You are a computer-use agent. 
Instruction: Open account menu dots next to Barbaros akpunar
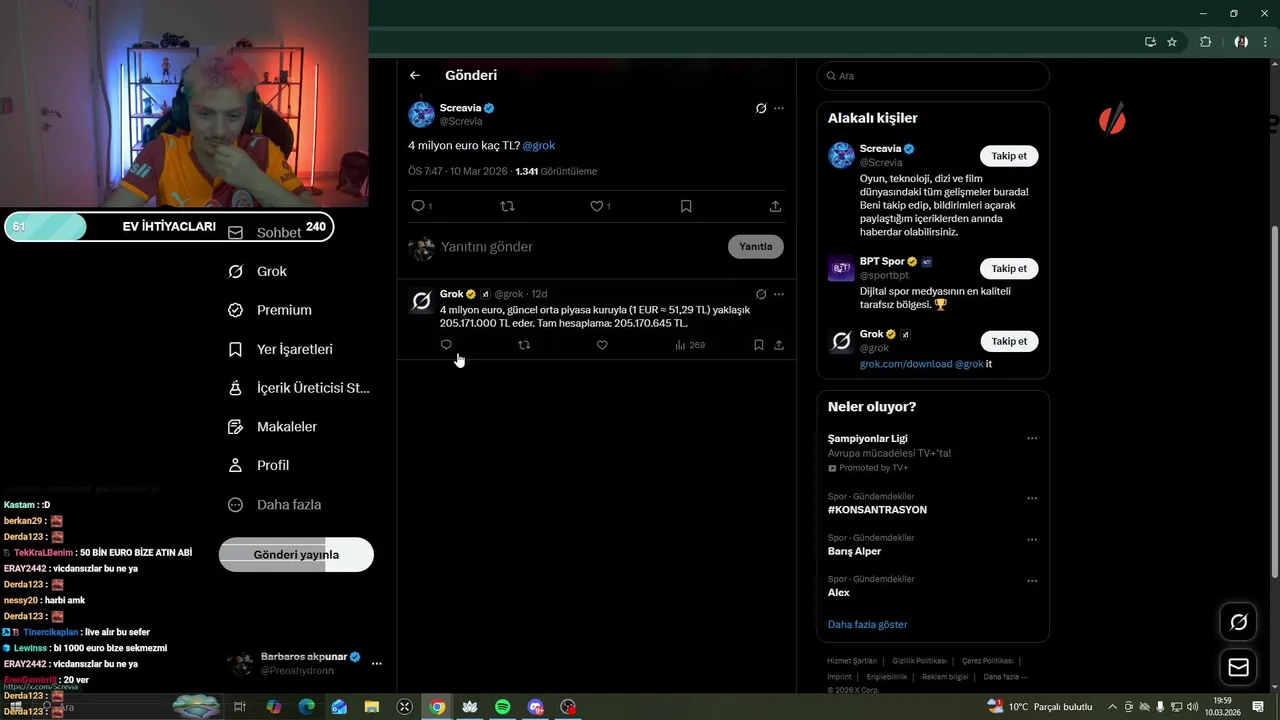coord(377,663)
